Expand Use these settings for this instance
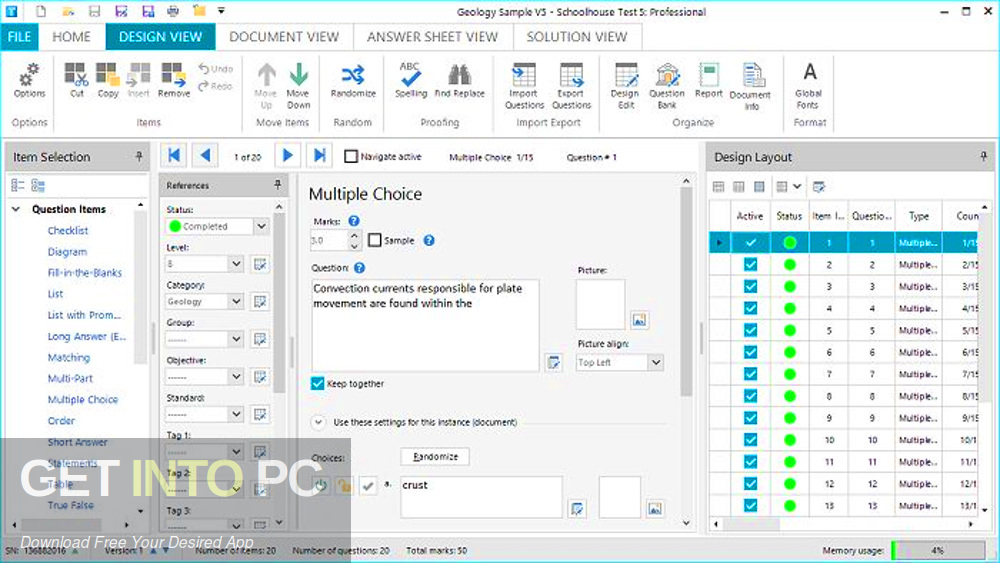This screenshot has width=1000, height=563. pos(318,422)
